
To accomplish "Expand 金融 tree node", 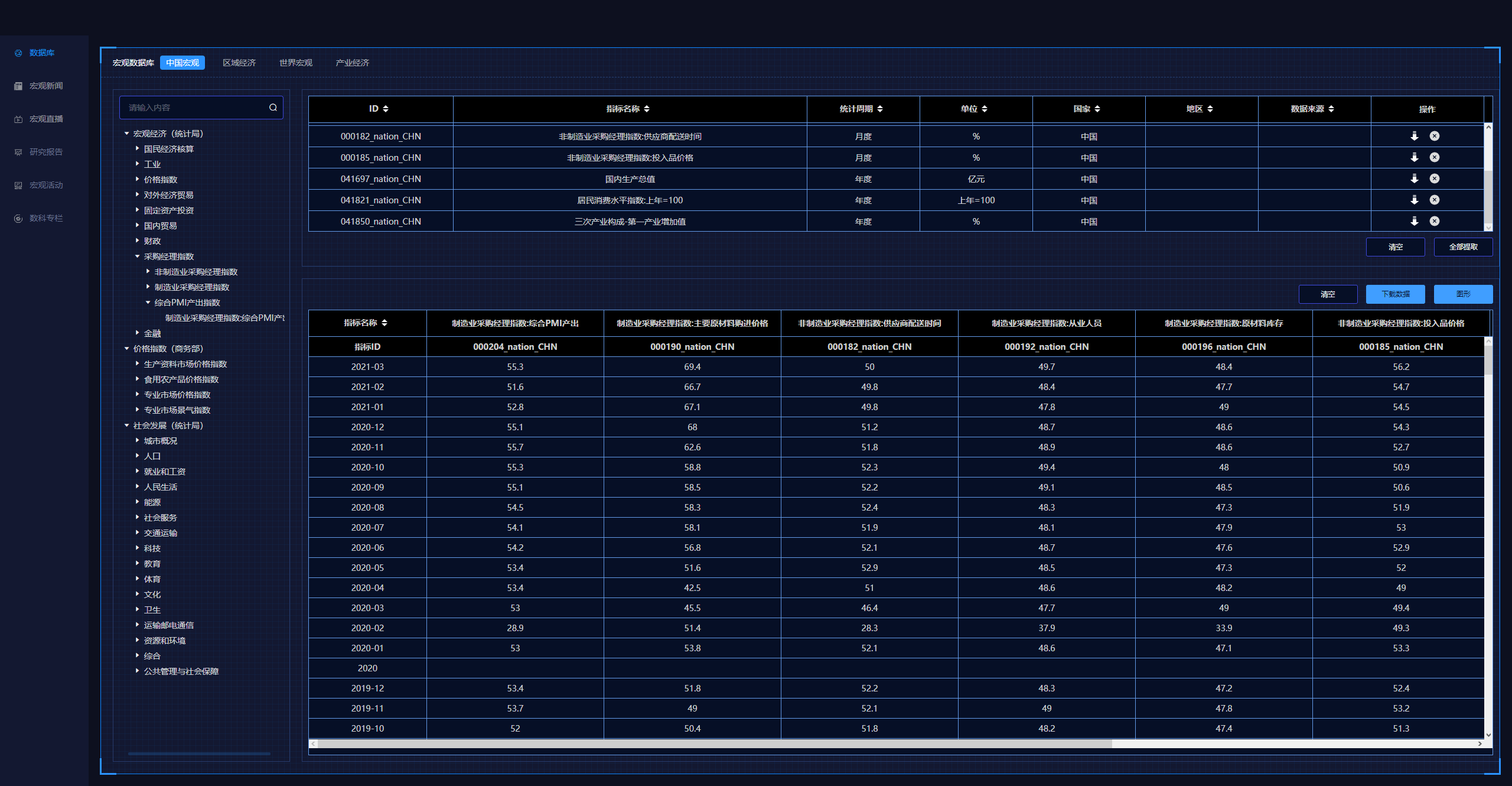I will point(137,333).
